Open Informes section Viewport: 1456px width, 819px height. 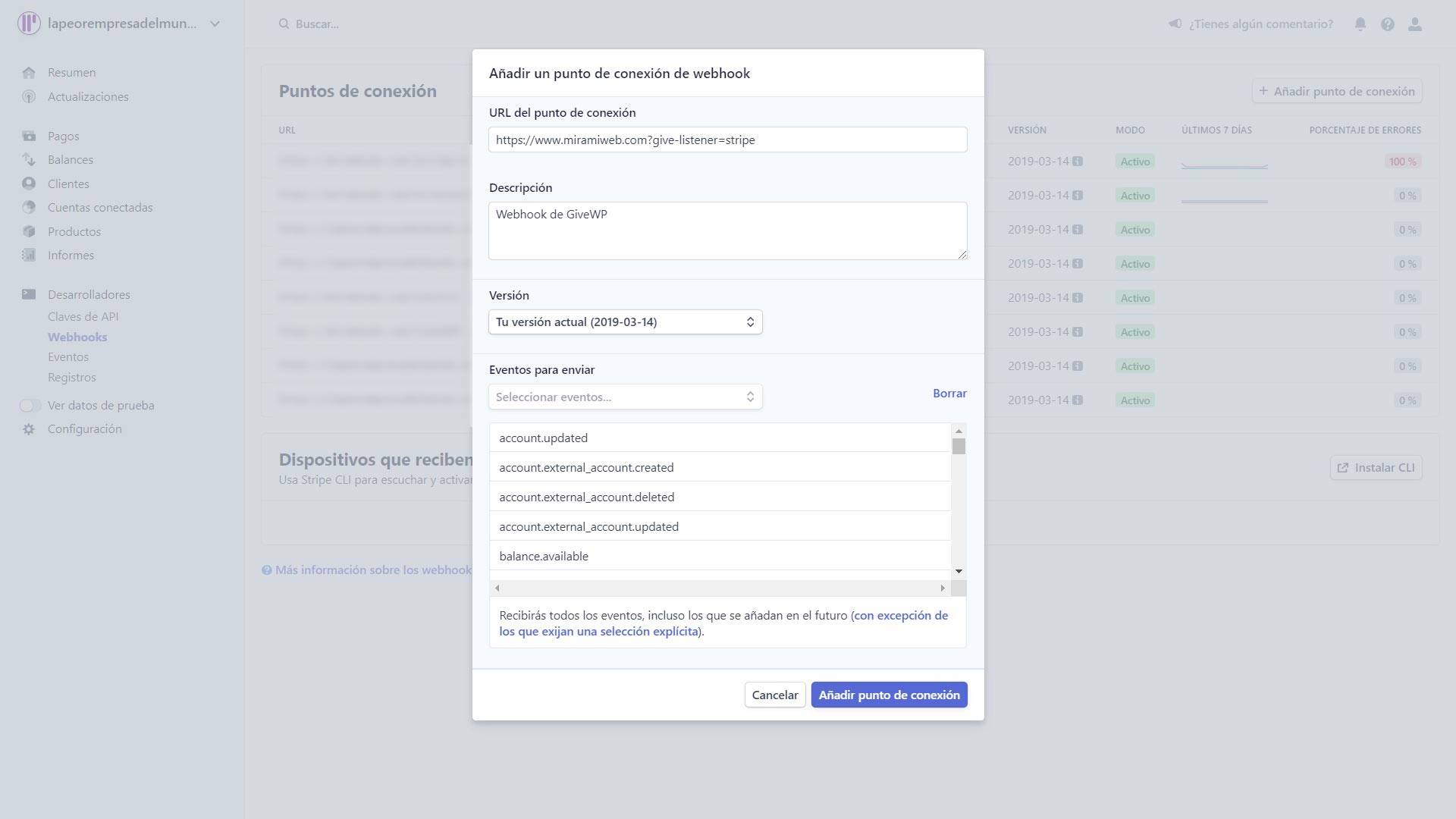pos(71,256)
